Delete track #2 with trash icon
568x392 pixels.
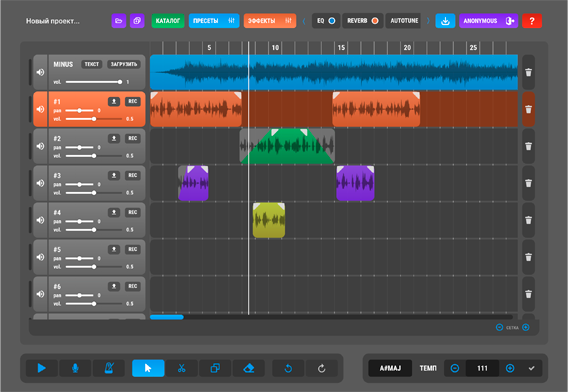click(x=529, y=146)
